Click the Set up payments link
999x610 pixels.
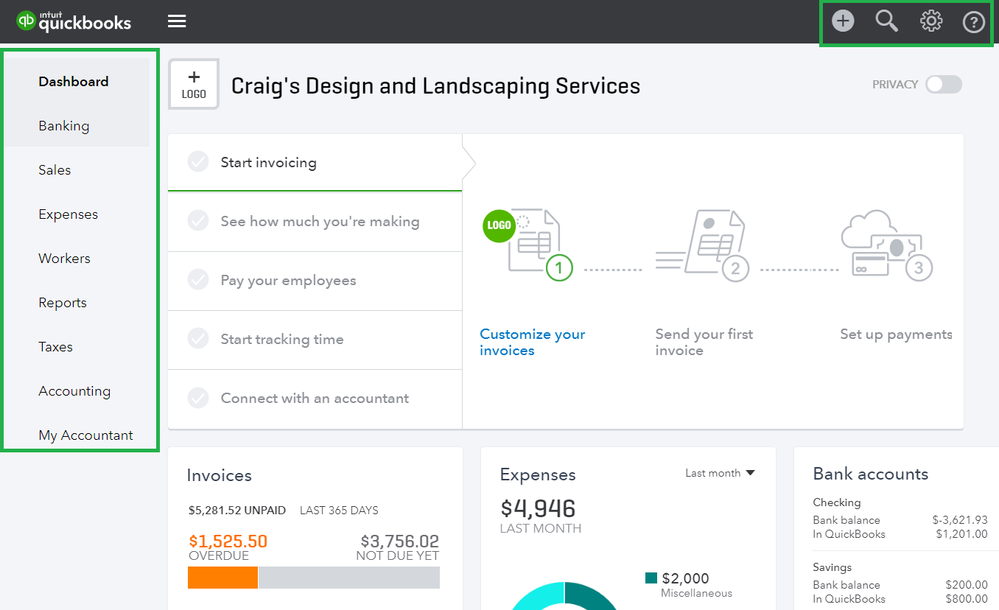point(895,334)
